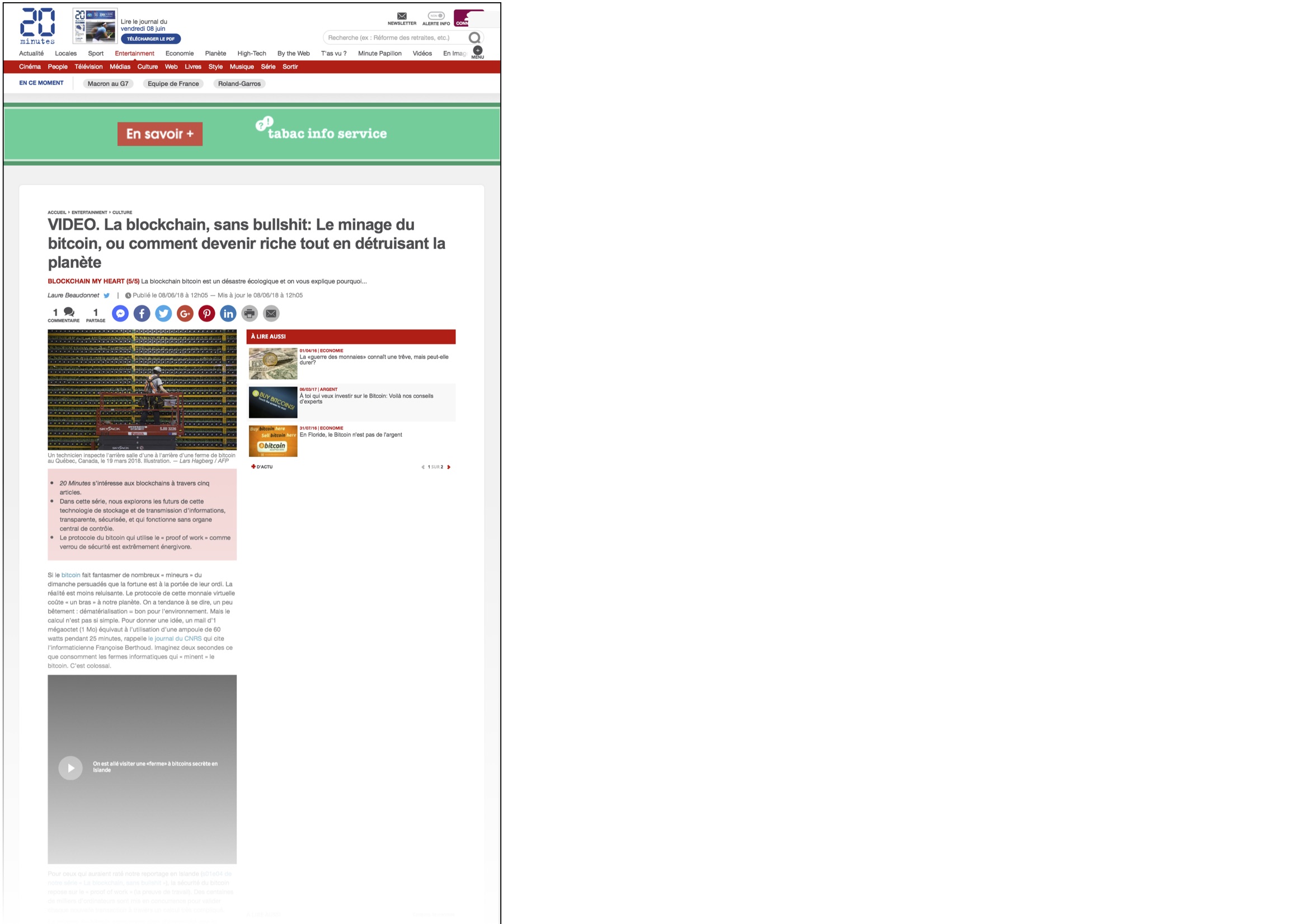The height and width of the screenshot is (924, 1308).
Task: Open By the Web section
Action: click(x=293, y=54)
